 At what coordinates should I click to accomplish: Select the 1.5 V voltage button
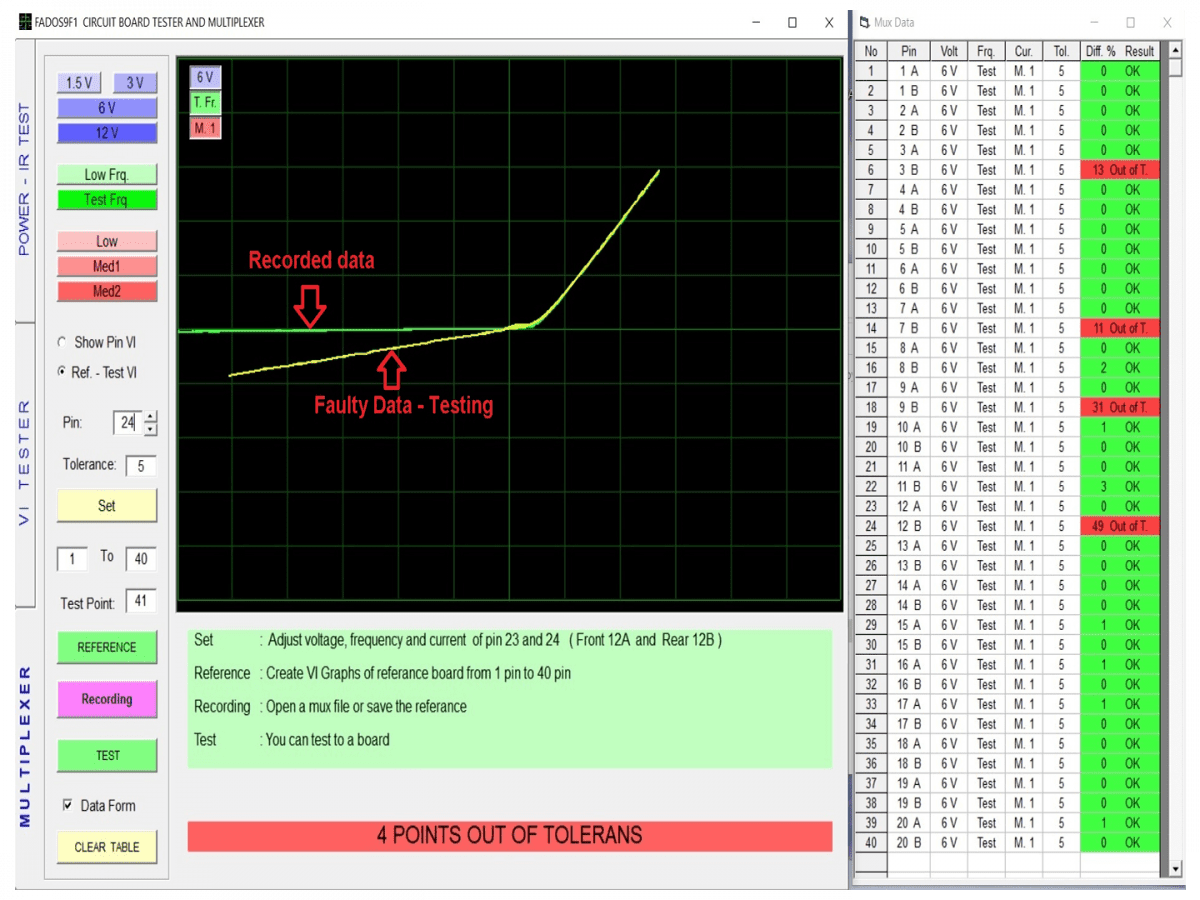79,83
